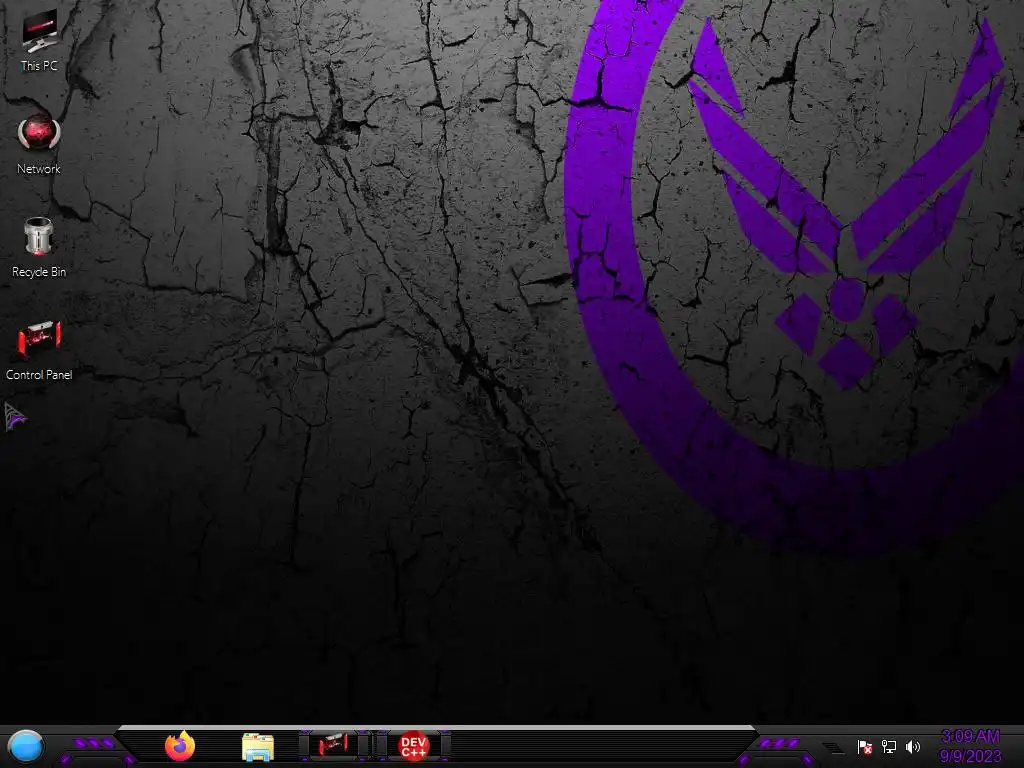
Task: Open the Control Panel desktop shortcut
Action: point(39,349)
